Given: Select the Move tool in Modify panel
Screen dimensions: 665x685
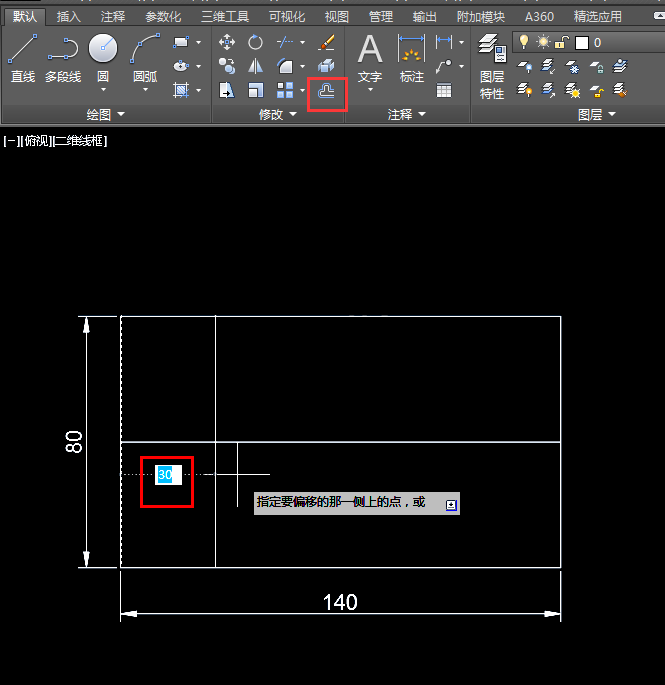Looking at the screenshot, I should 227,42.
